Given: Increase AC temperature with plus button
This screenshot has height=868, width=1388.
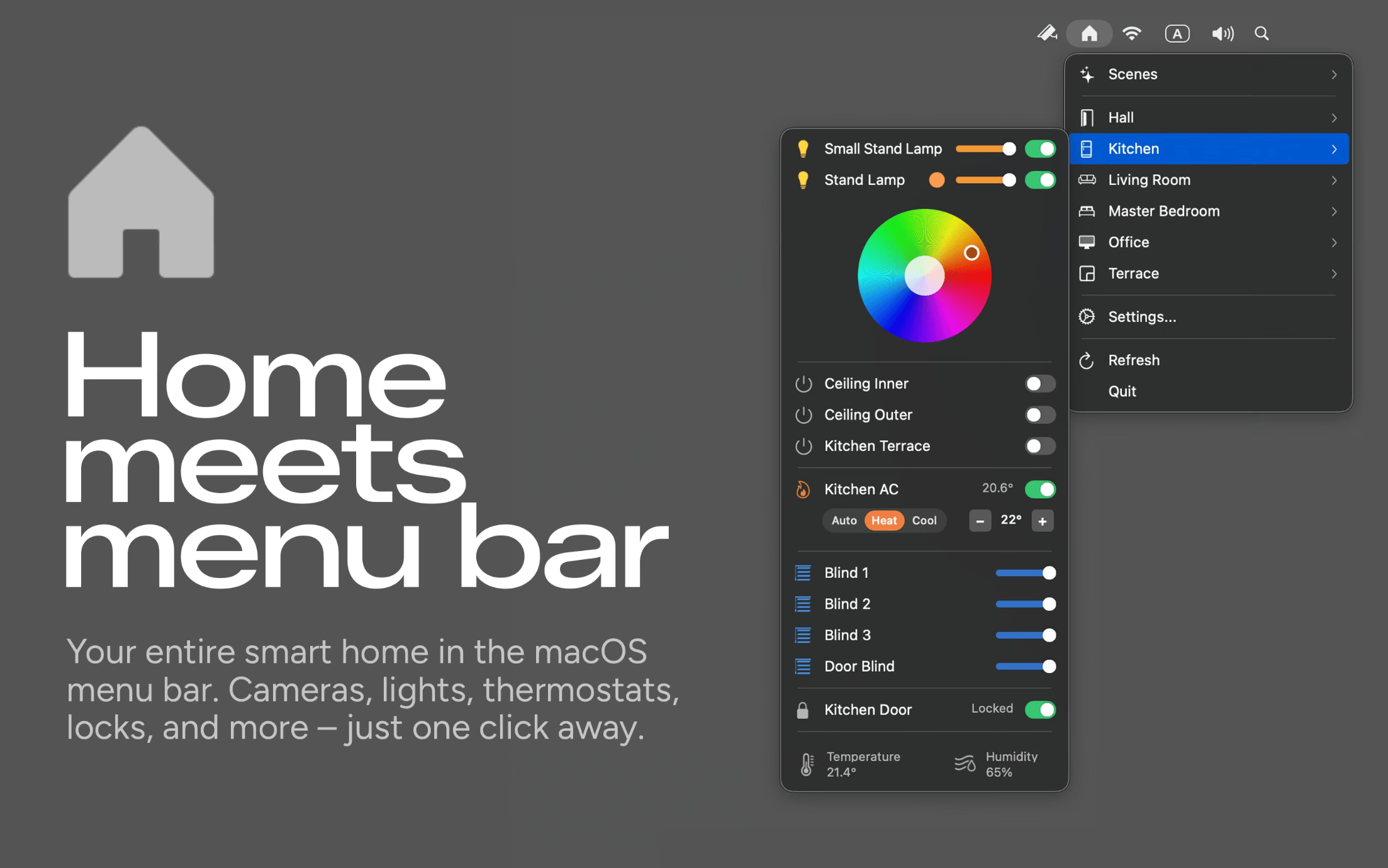Looking at the screenshot, I should coord(1043,521).
